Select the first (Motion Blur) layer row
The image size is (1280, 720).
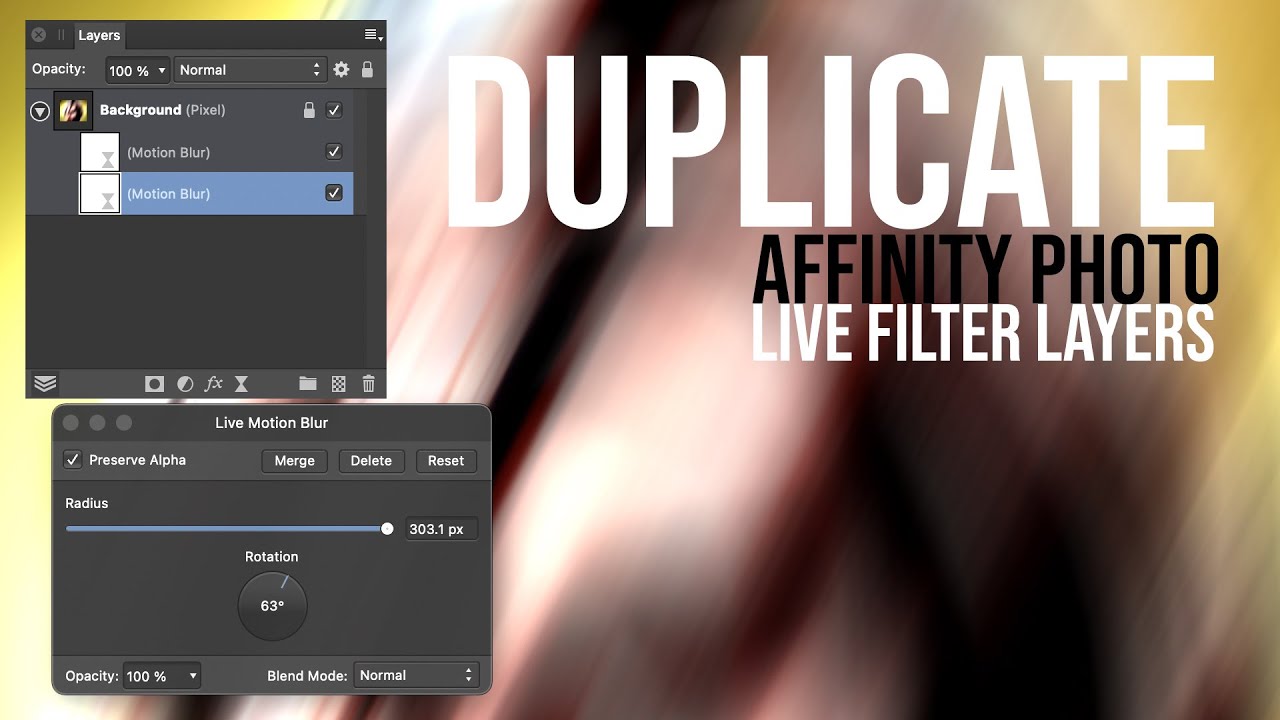click(190, 152)
